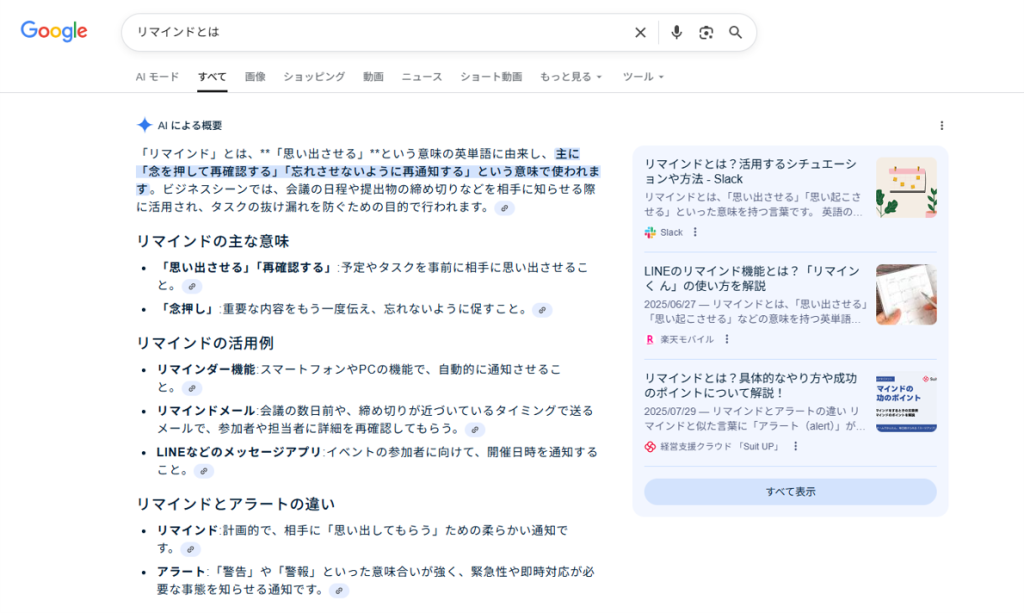Click into the search input field
The image size is (1024, 613).
click(x=380, y=33)
